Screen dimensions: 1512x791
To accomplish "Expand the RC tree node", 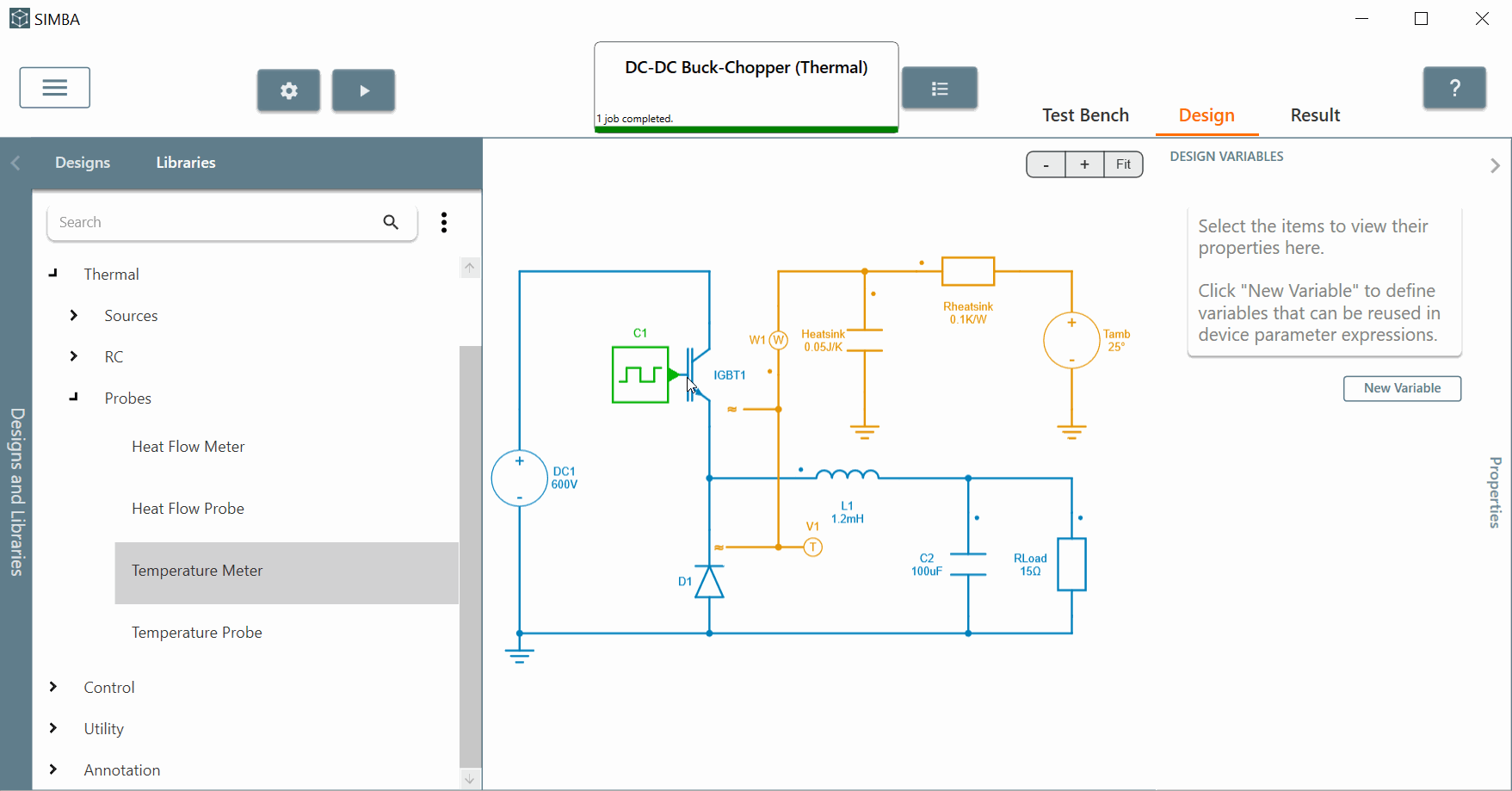I will (x=74, y=356).
